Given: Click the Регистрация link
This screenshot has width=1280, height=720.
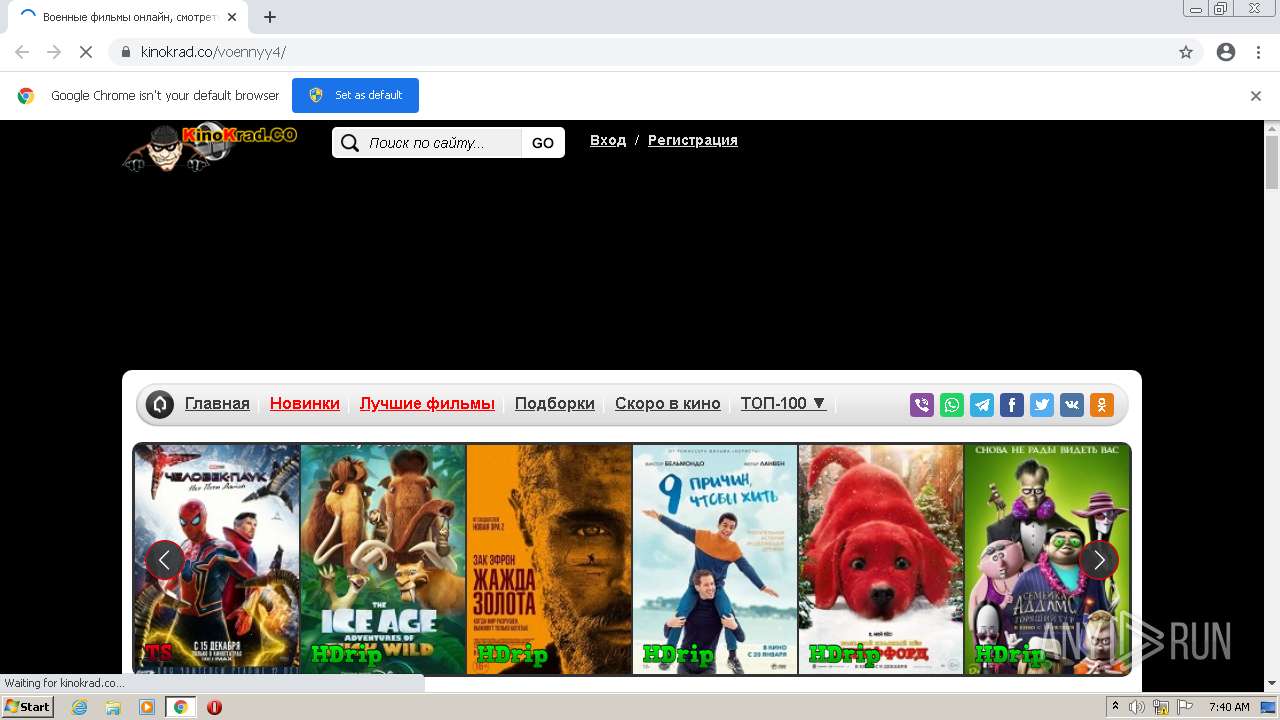Looking at the screenshot, I should pyautogui.click(x=693, y=140).
